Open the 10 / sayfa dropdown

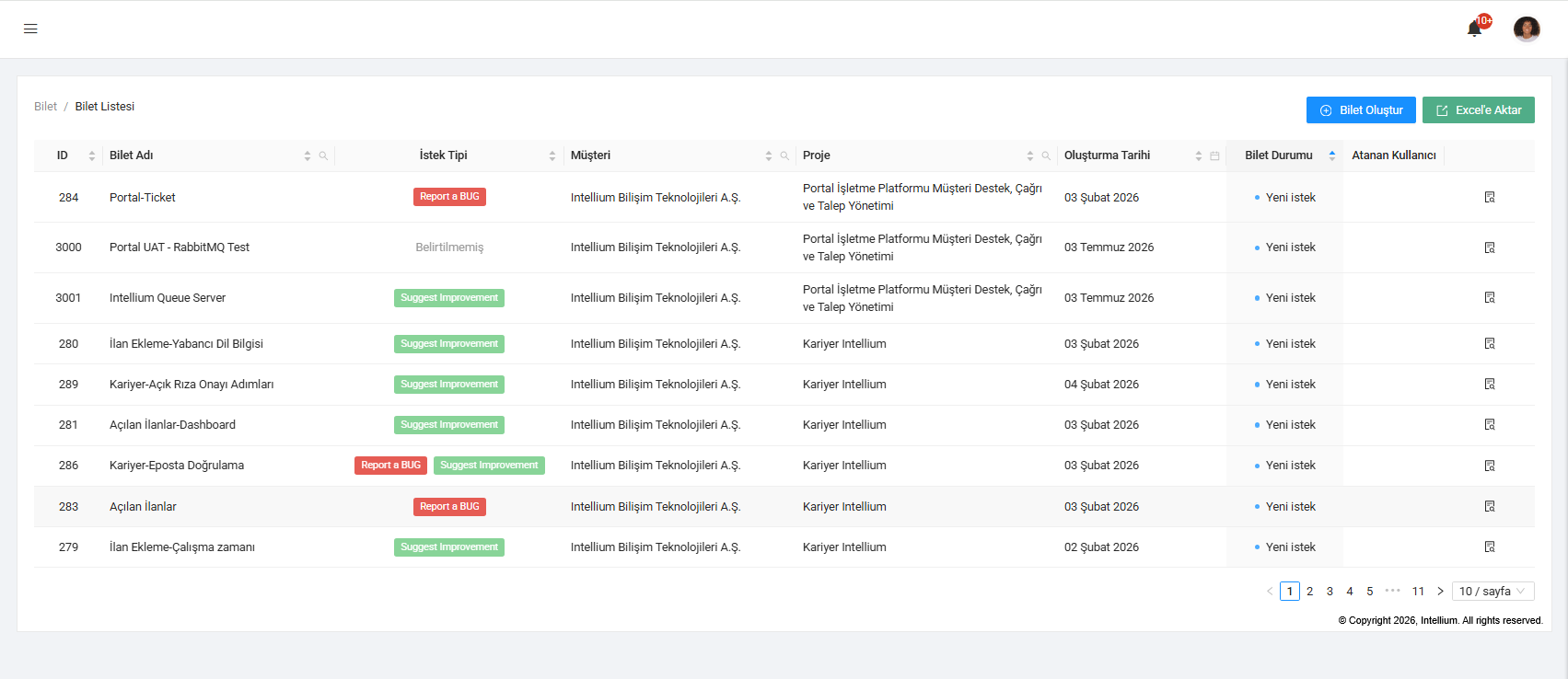coord(1493,592)
